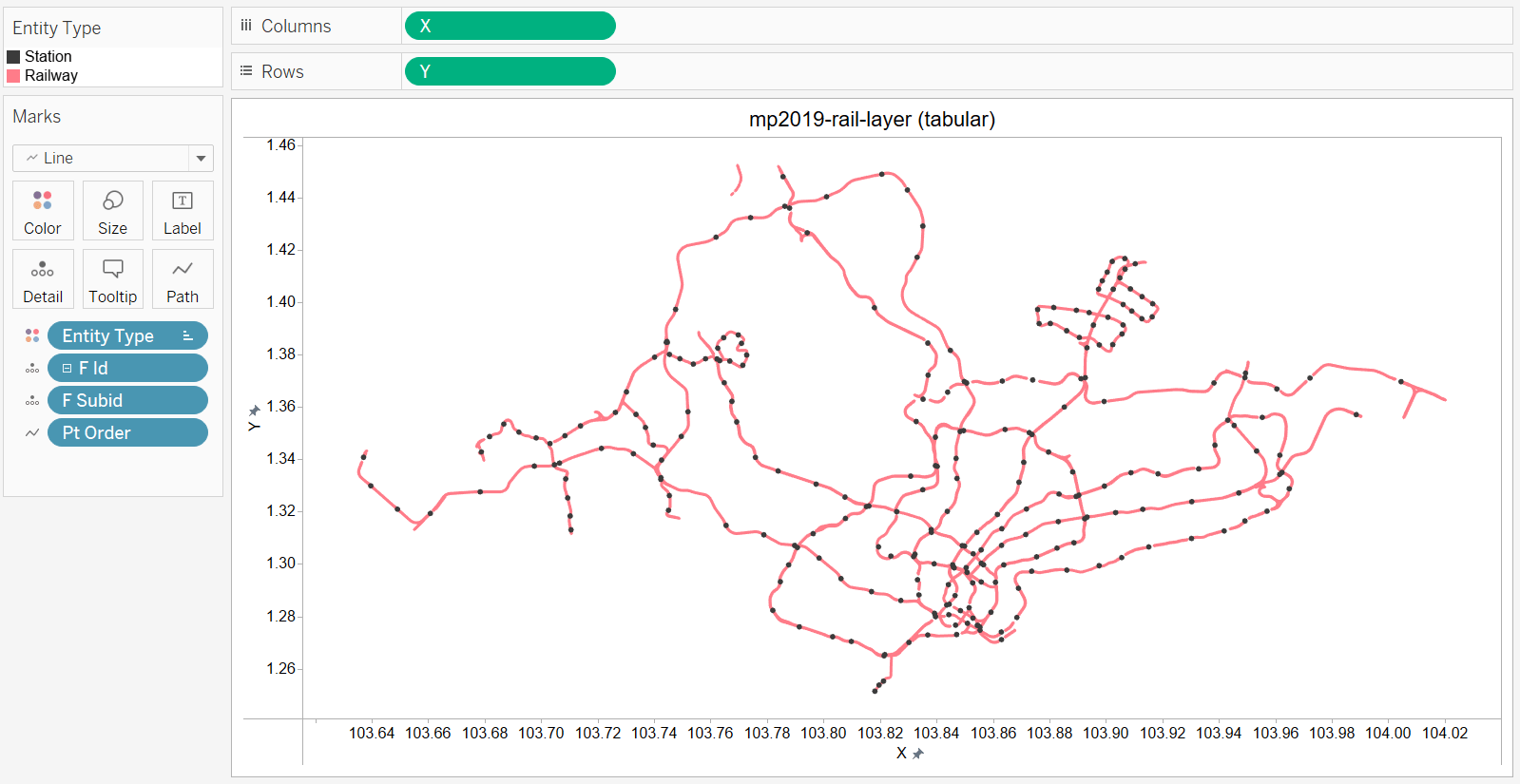The height and width of the screenshot is (784, 1520).
Task: Open the Path marks card
Action: [183, 278]
